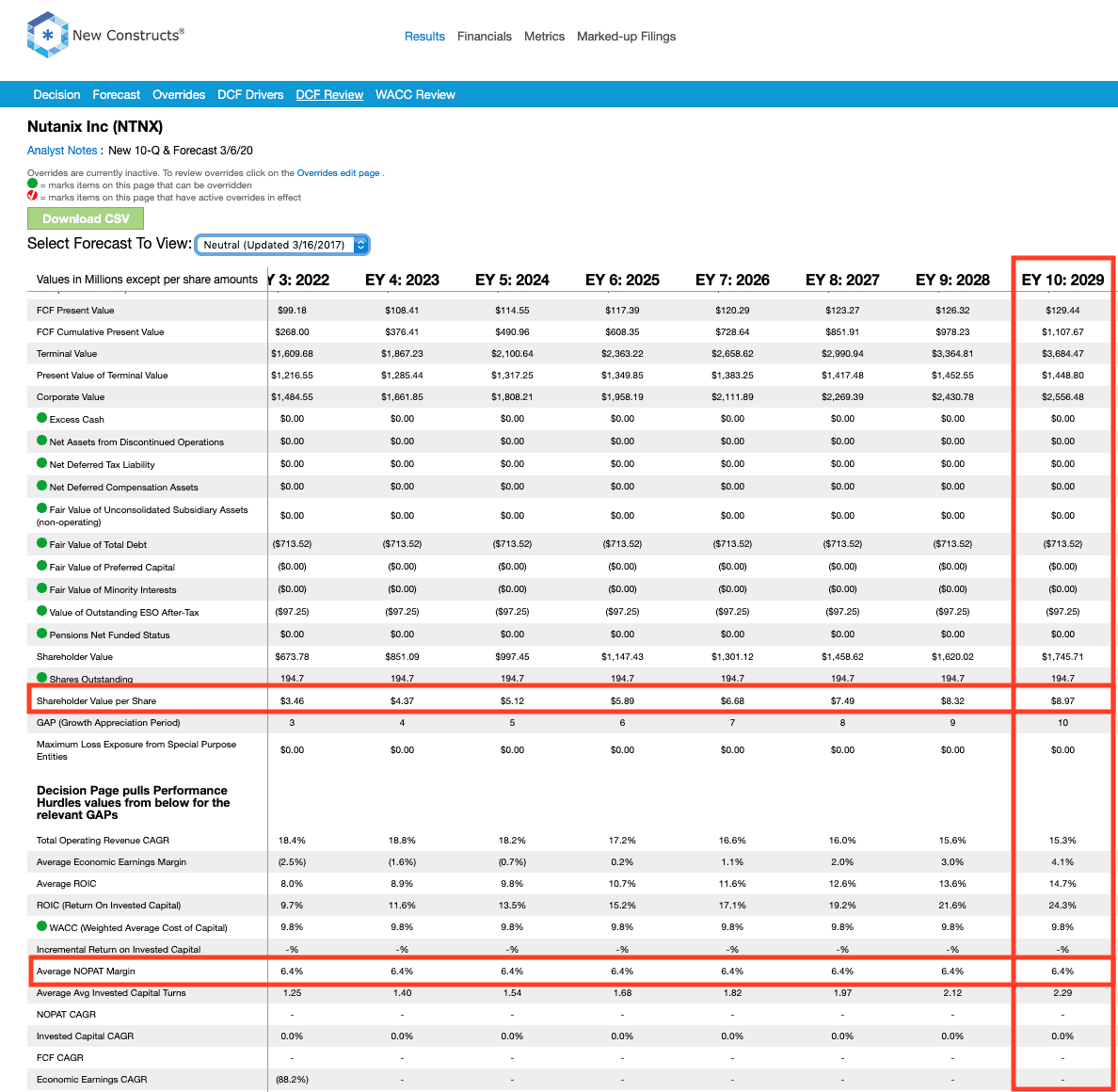Open the Select Forecast To View dropdown

coord(282,245)
